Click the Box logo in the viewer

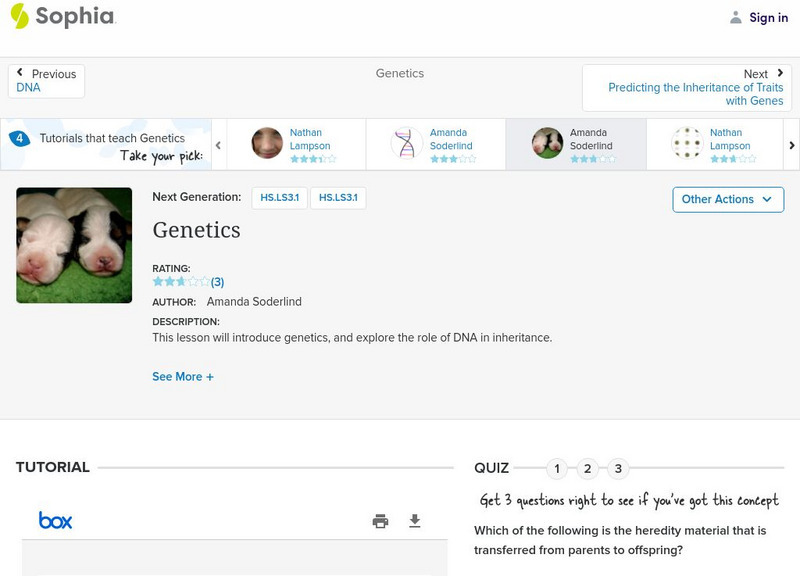point(55,521)
